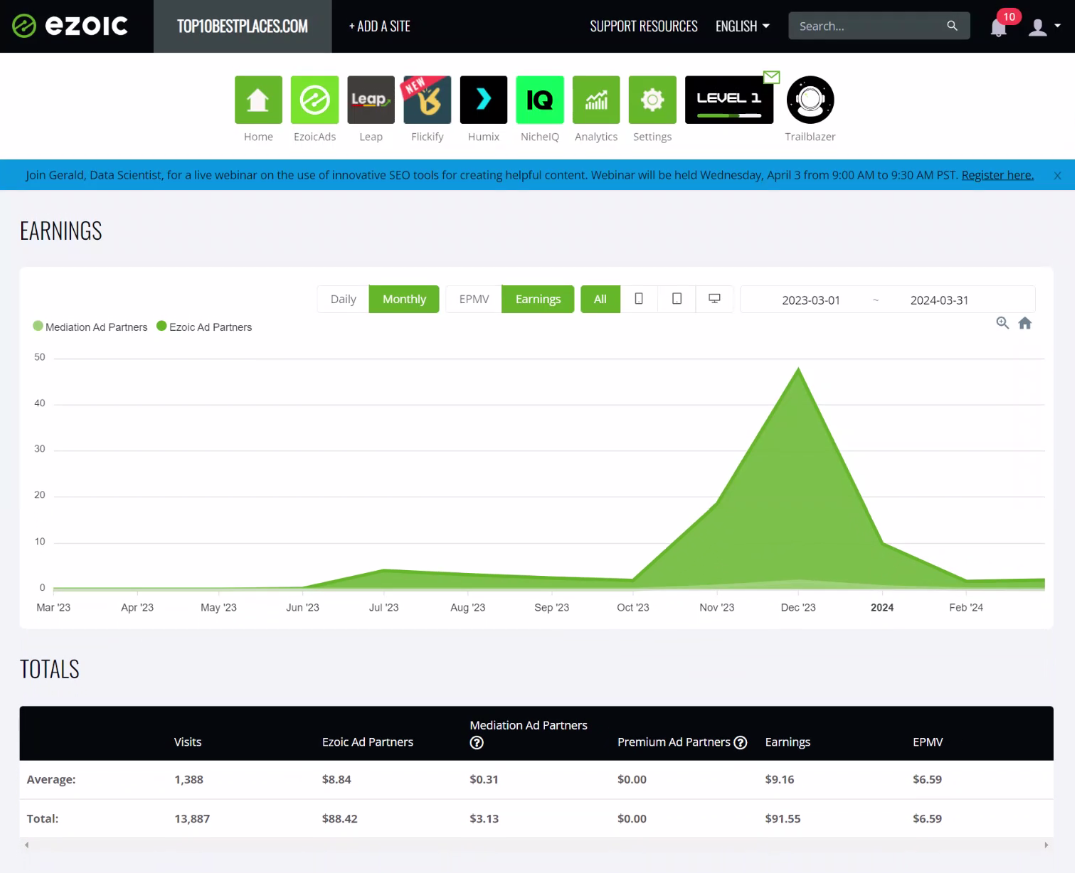Open Support Resources menu
Image resolution: width=1075 pixels, height=875 pixels.
644,26
